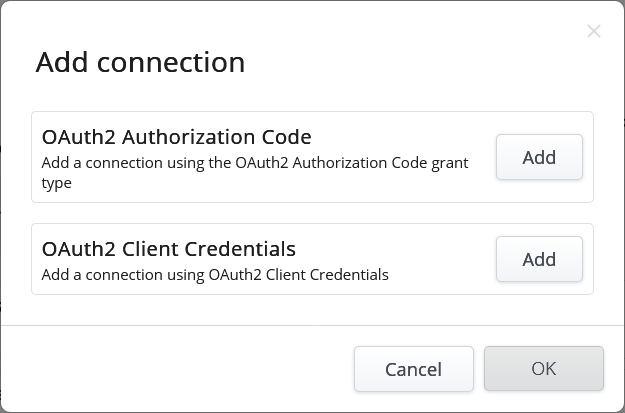Click the 'OAuth2 Client Credentials' heading

click(x=168, y=249)
